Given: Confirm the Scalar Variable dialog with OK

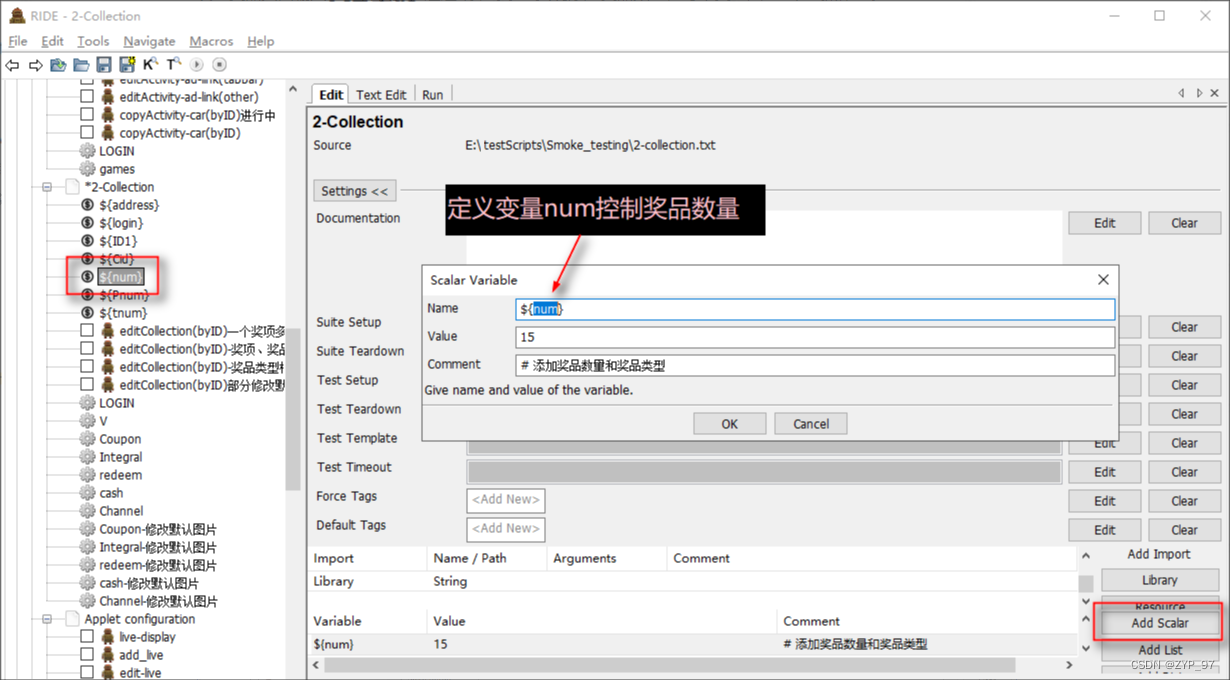Looking at the screenshot, I should tap(730, 424).
